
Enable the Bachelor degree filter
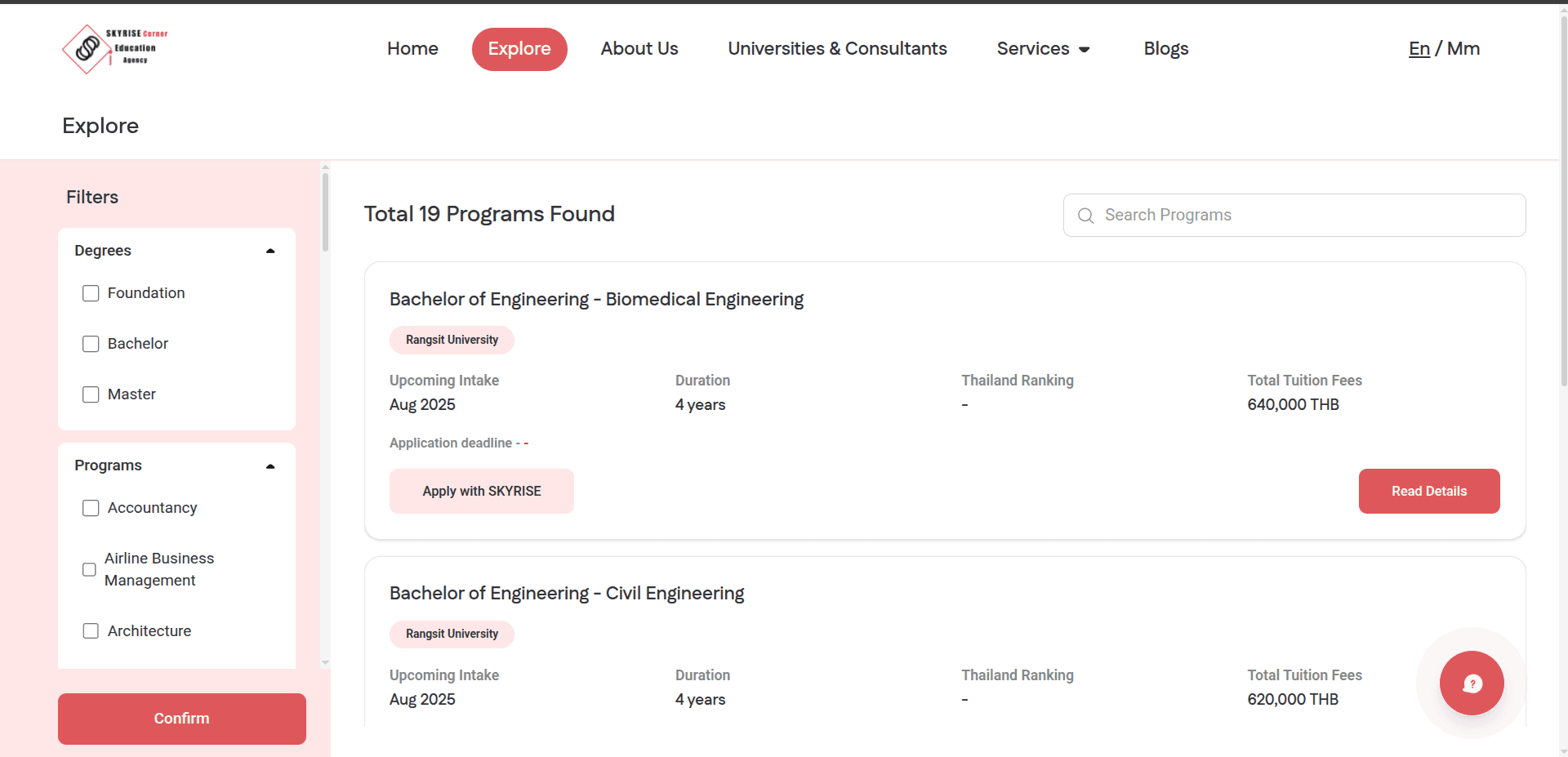click(x=91, y=344)
